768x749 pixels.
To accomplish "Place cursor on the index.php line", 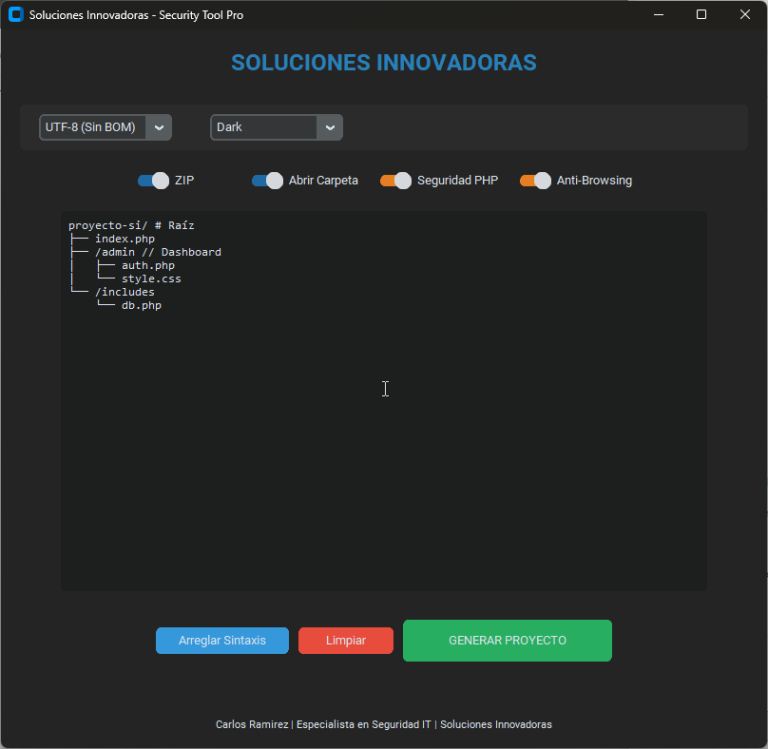I will [124, 239].
